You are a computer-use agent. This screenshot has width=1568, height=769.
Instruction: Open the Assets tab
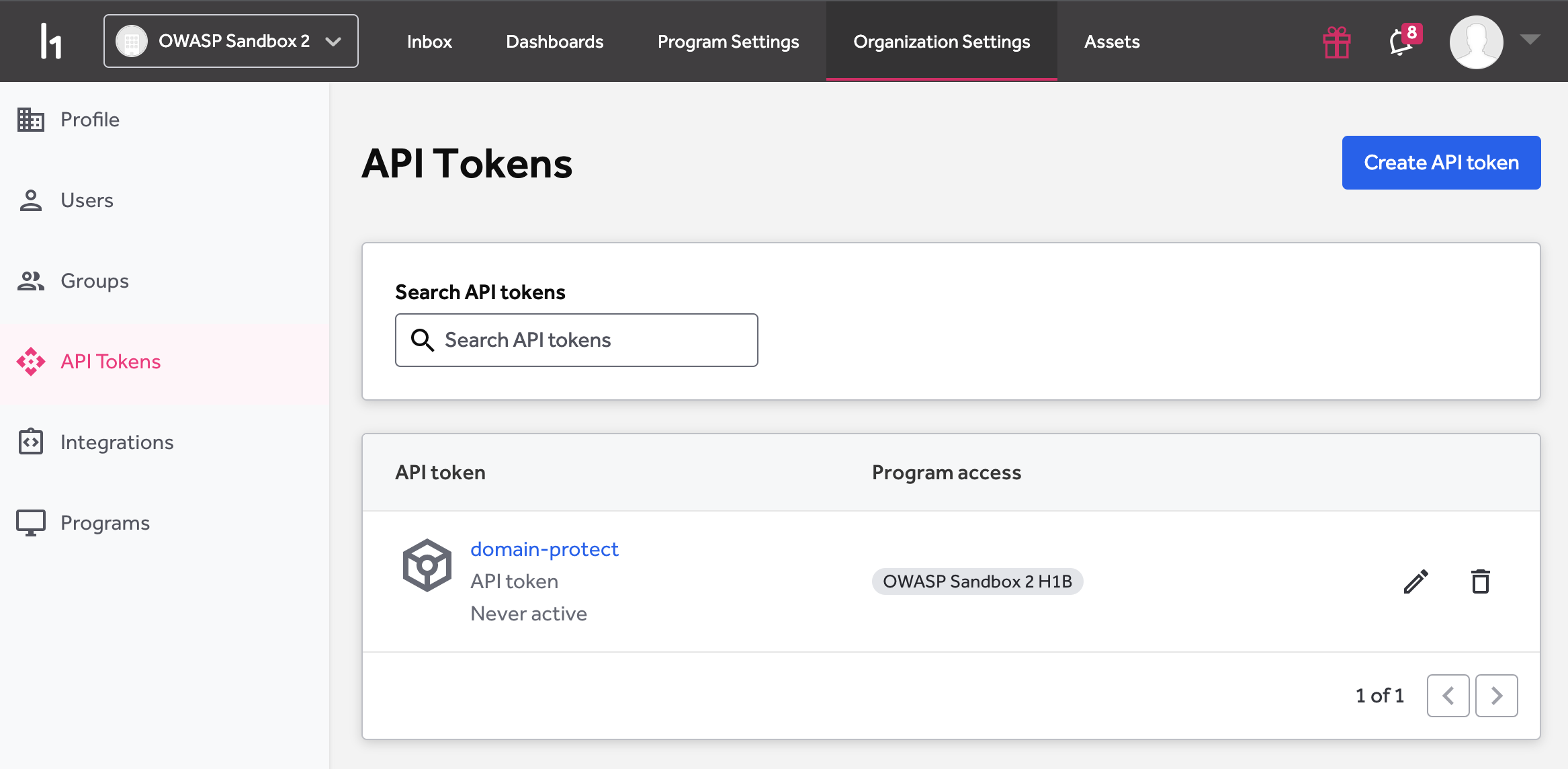(1112, 42)
